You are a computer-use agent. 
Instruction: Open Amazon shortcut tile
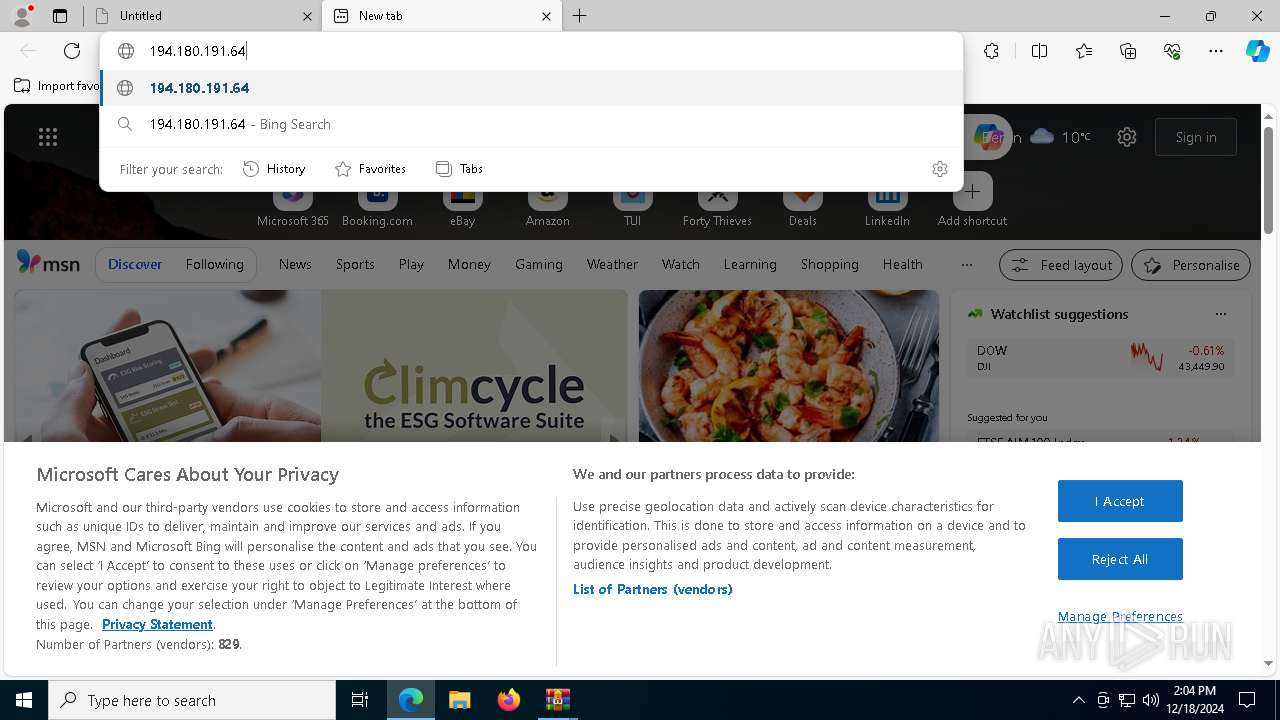click(x=547, y=204)
